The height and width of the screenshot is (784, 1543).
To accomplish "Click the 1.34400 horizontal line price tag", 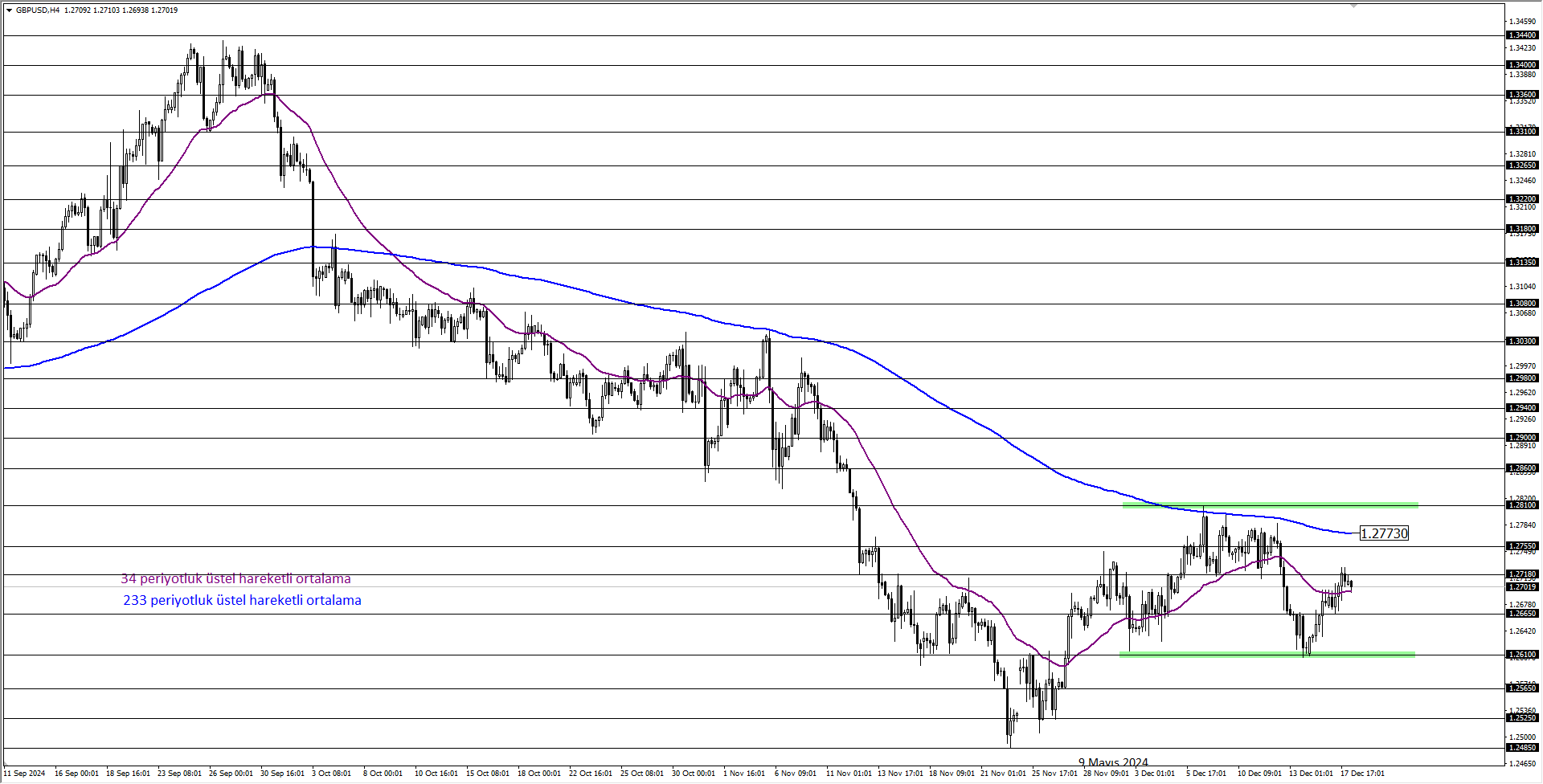I will coord(1522,35).
